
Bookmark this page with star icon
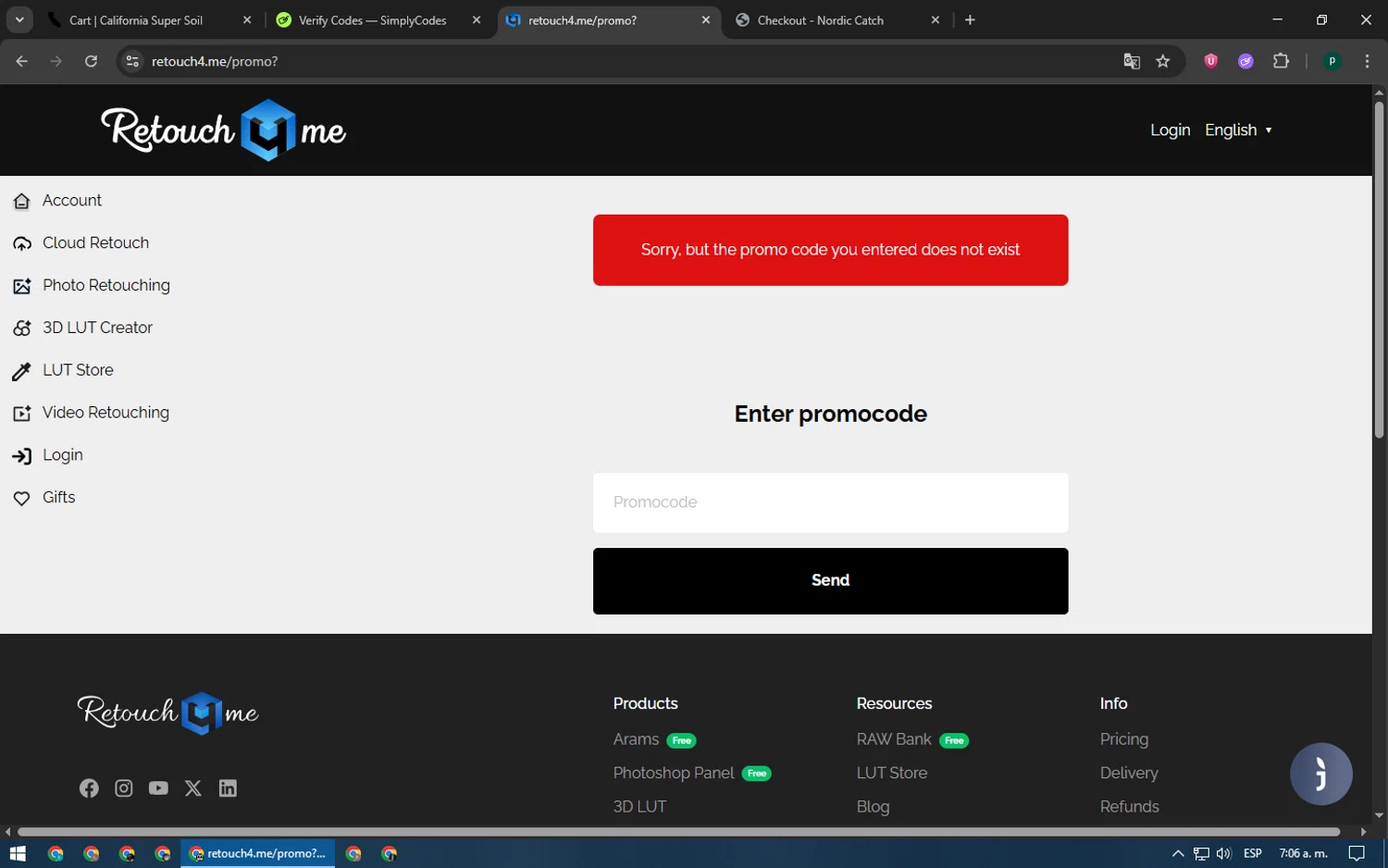tap(1163, 62)
